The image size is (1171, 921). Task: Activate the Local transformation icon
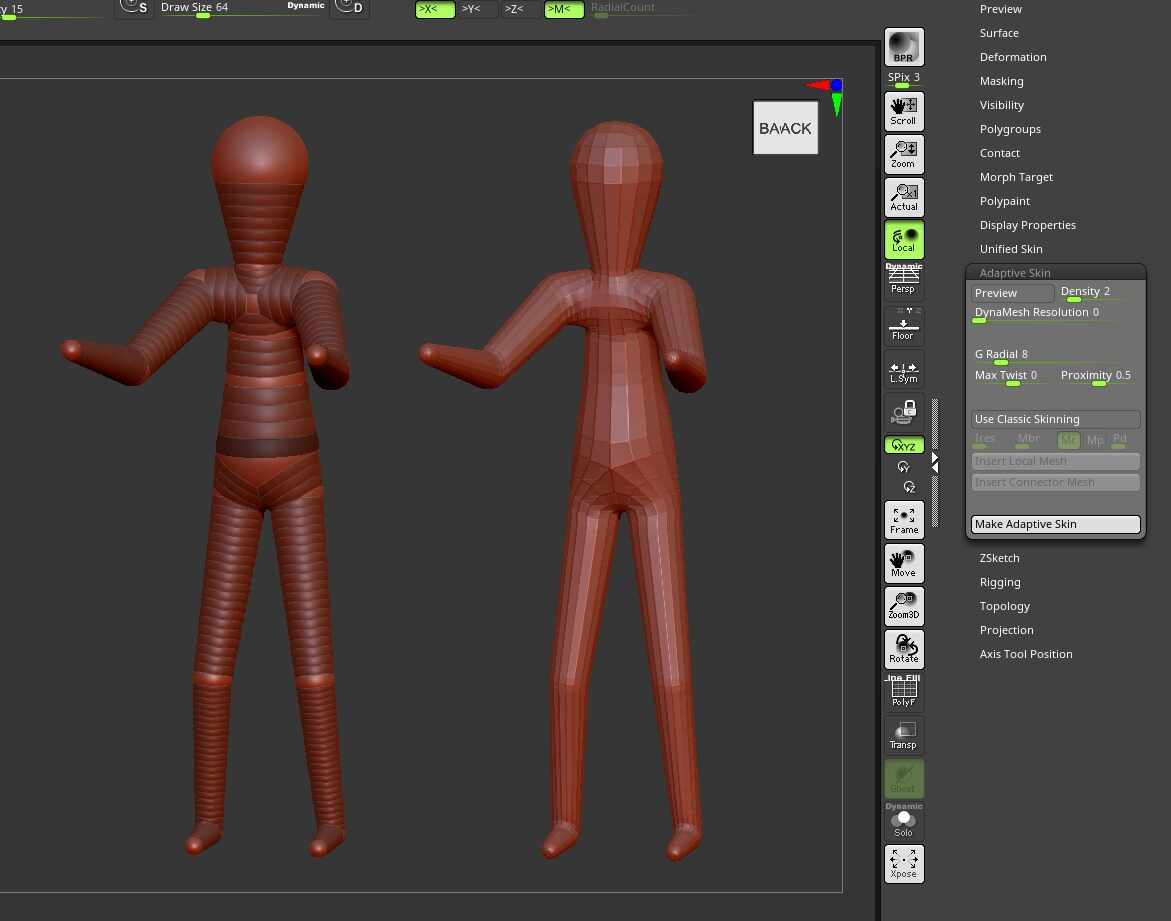pyautogui.click(x=903, y=239)
